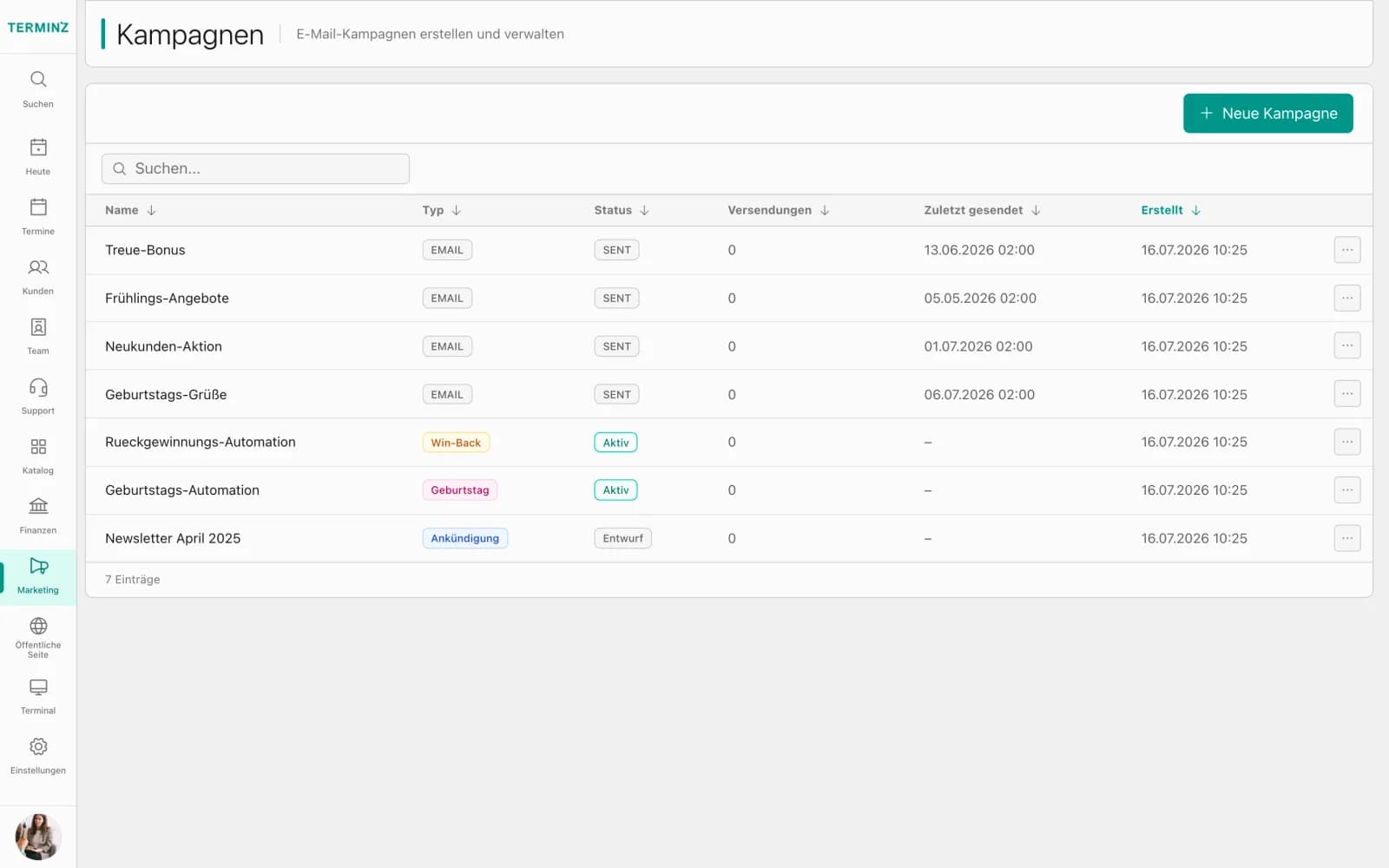This screenshot has width=1389, height=868.
Task: Click SENT status of Treue-Bonus
Action: tap(616, 250)
